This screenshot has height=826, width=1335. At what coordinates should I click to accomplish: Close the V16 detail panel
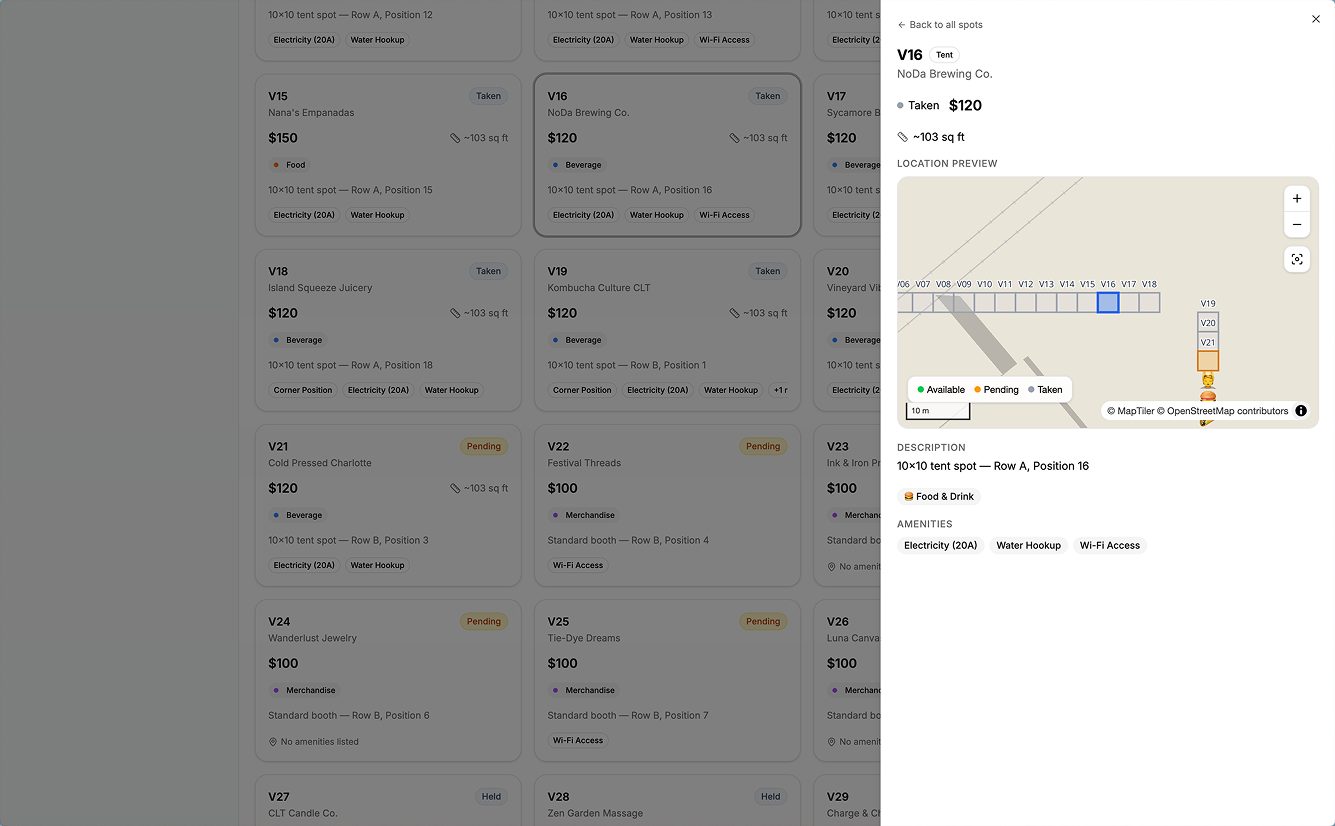tap(1315, 19)
